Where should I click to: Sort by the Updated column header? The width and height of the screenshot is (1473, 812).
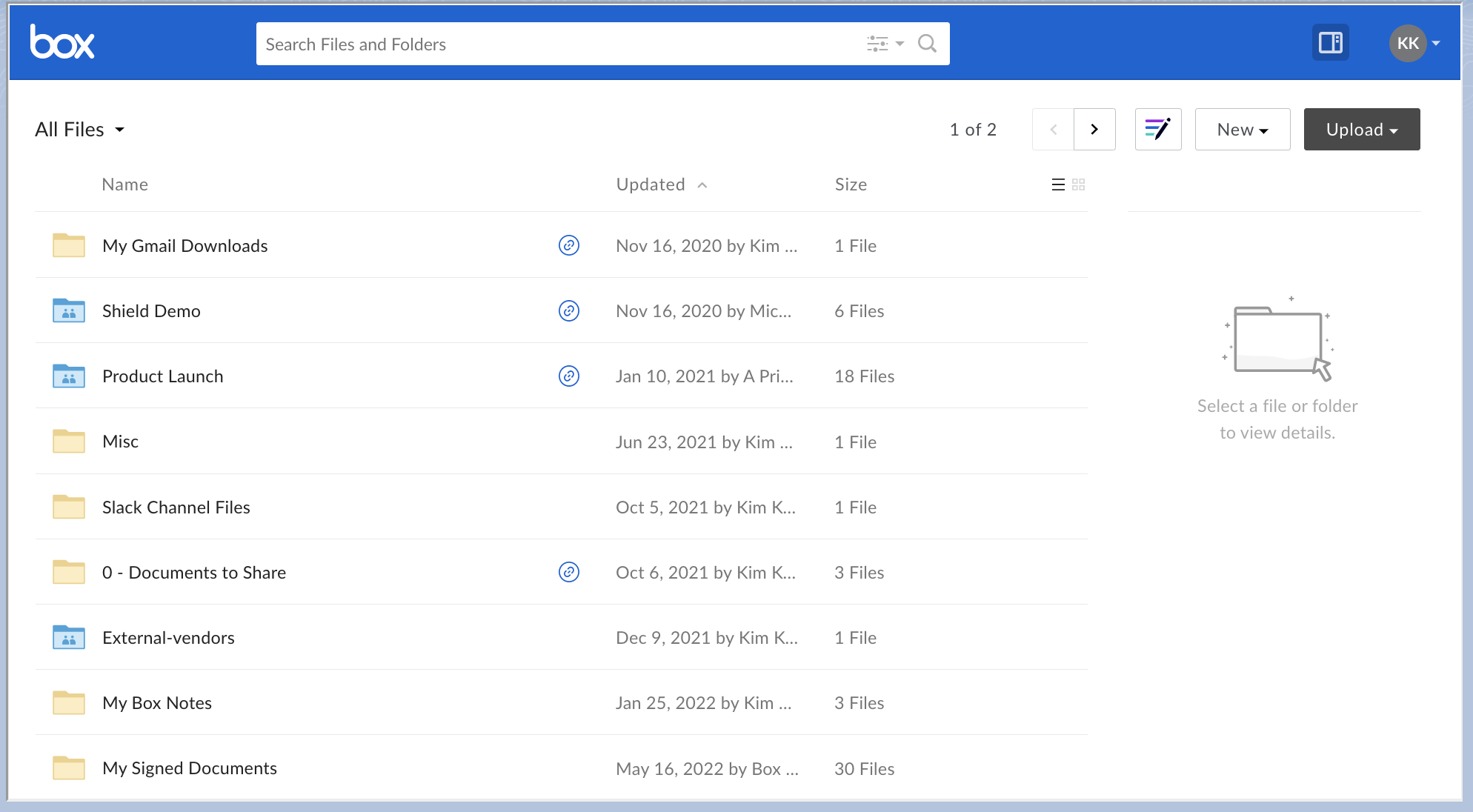coord(651,184)
